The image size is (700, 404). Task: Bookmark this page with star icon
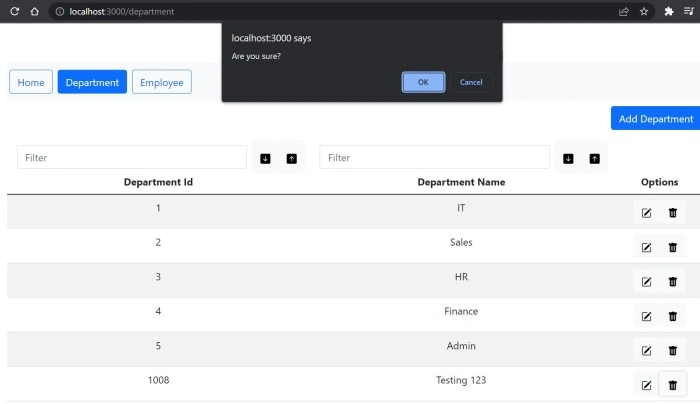coord(644,12)
